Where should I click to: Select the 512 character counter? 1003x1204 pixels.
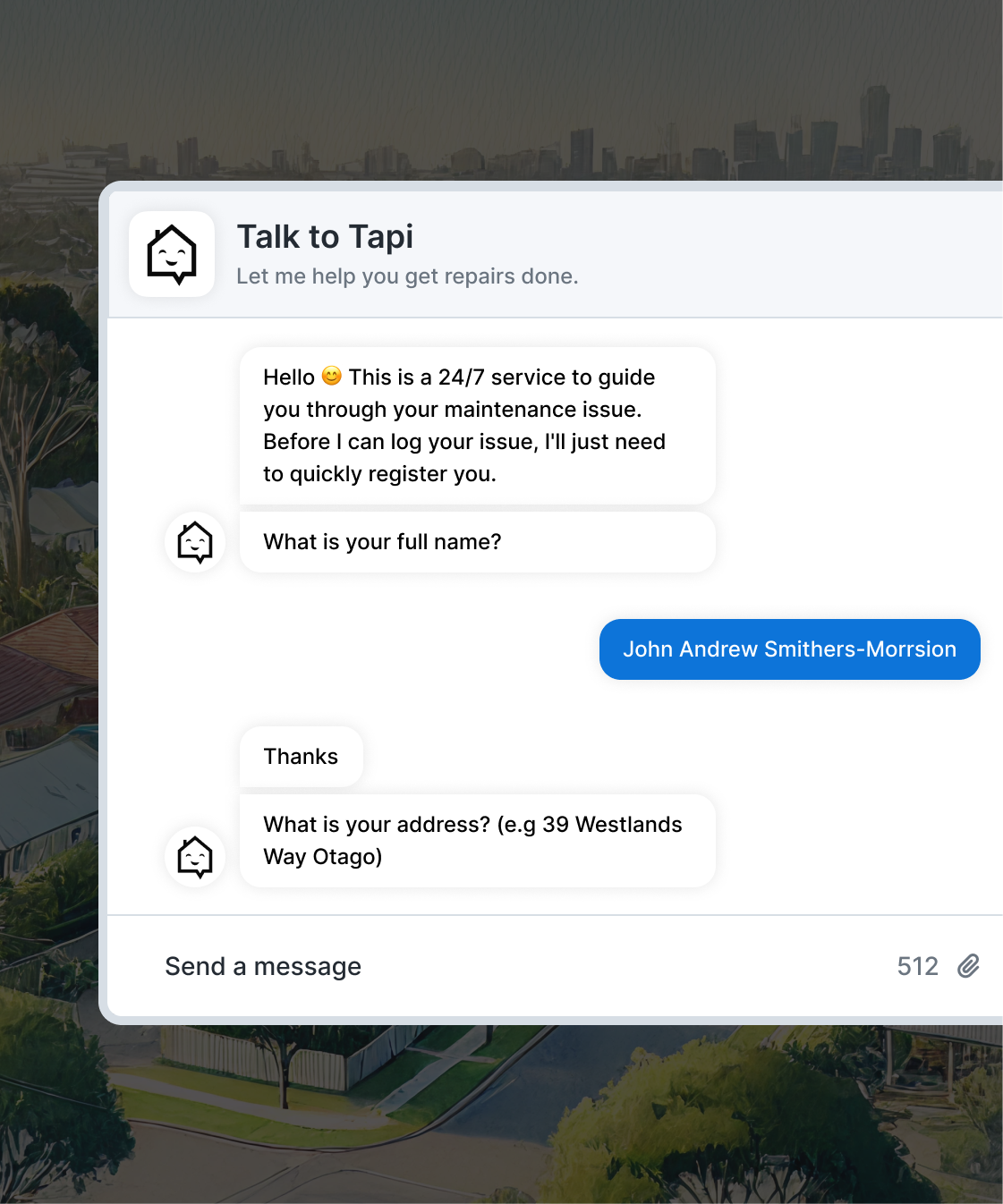(918, 966)
